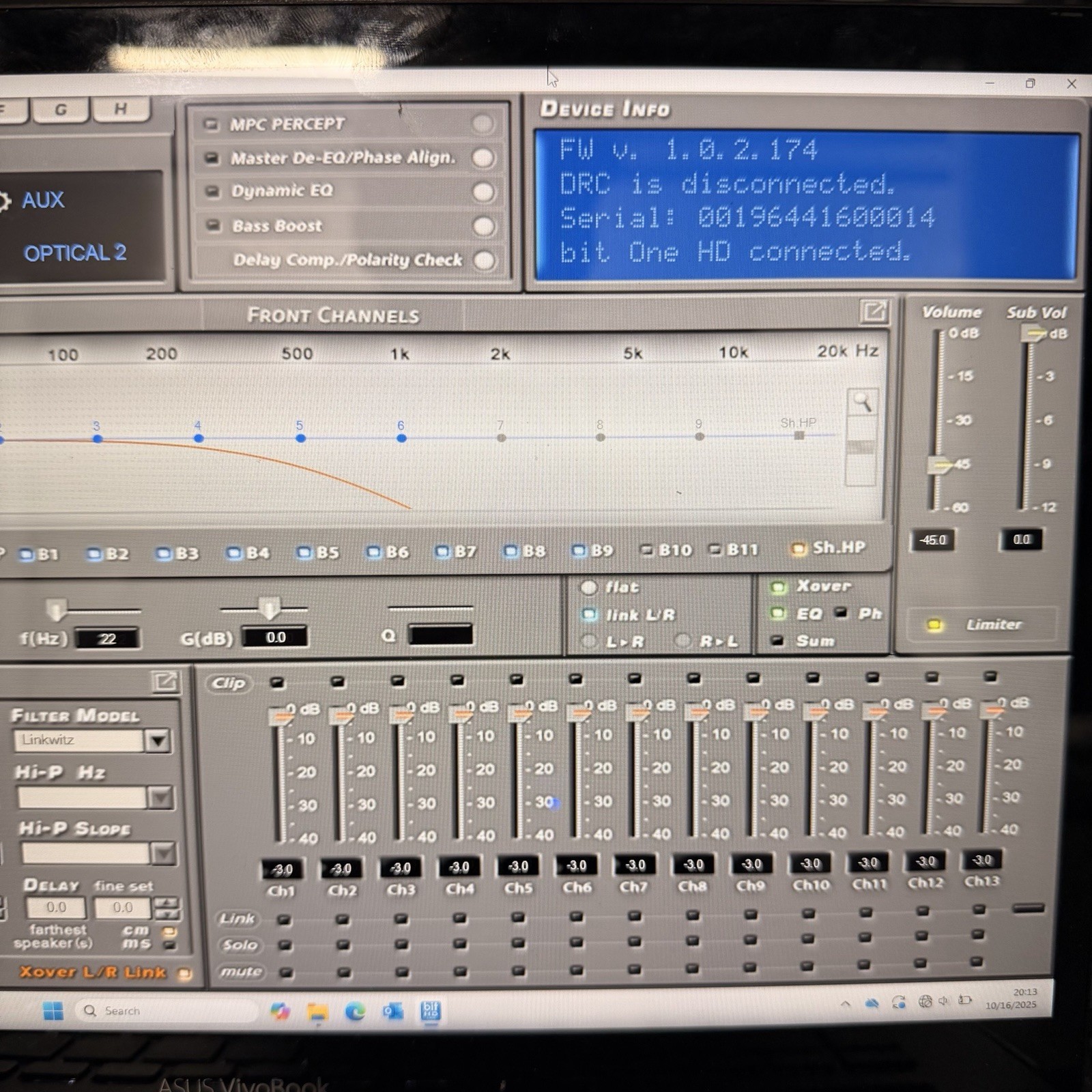Toggle Solo for Ch3
Image resolution: width=1092 pixels, height=1092 pixels.
pyautogui.click(x=401, y=945)
